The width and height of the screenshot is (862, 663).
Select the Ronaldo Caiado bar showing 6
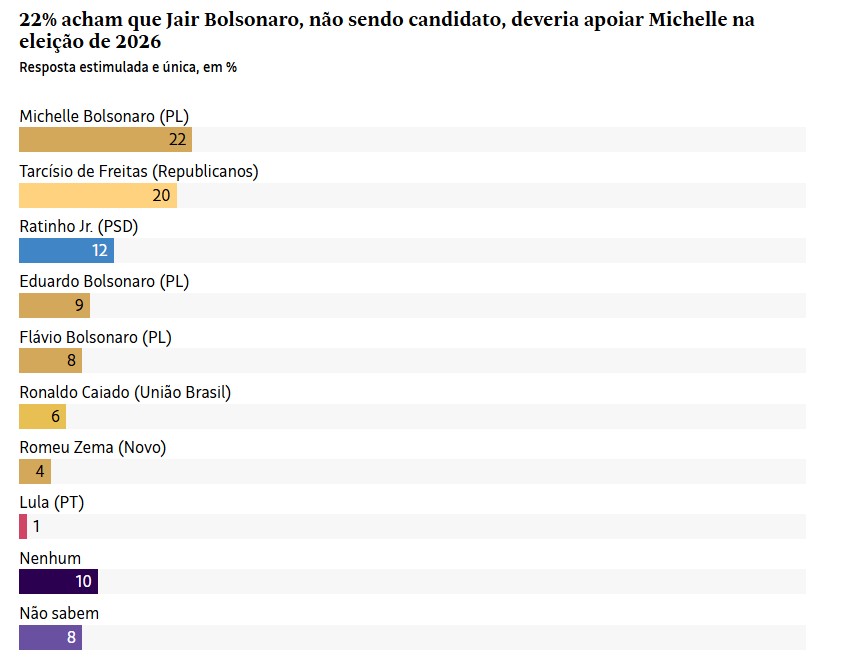[42, 416]
